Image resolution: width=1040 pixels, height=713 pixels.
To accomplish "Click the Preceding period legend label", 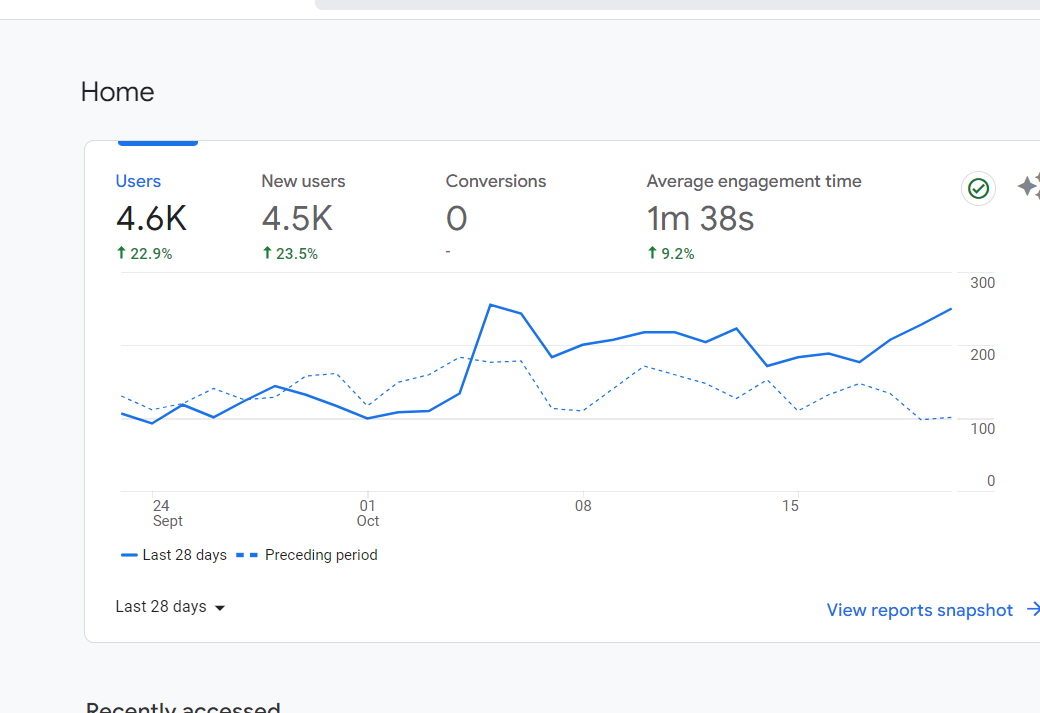I will (x=321, y=555).
